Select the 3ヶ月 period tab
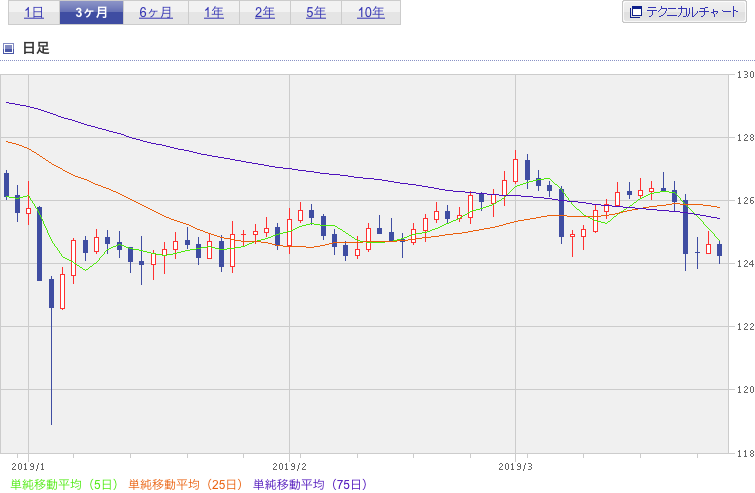 click(91, 12)
